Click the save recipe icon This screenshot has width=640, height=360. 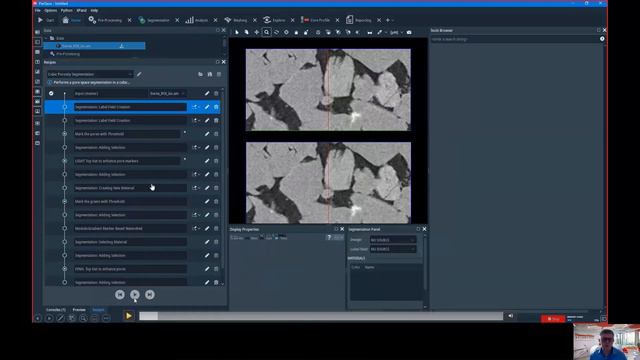(210, 74)
